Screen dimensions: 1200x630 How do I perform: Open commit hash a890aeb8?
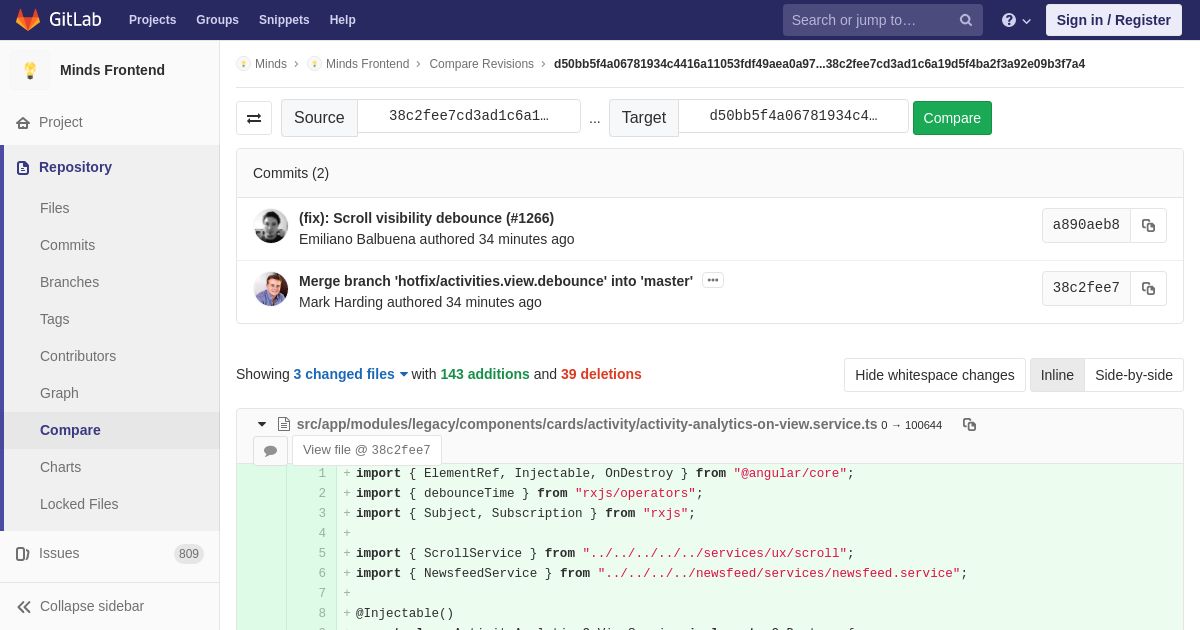click(1086, 225)
